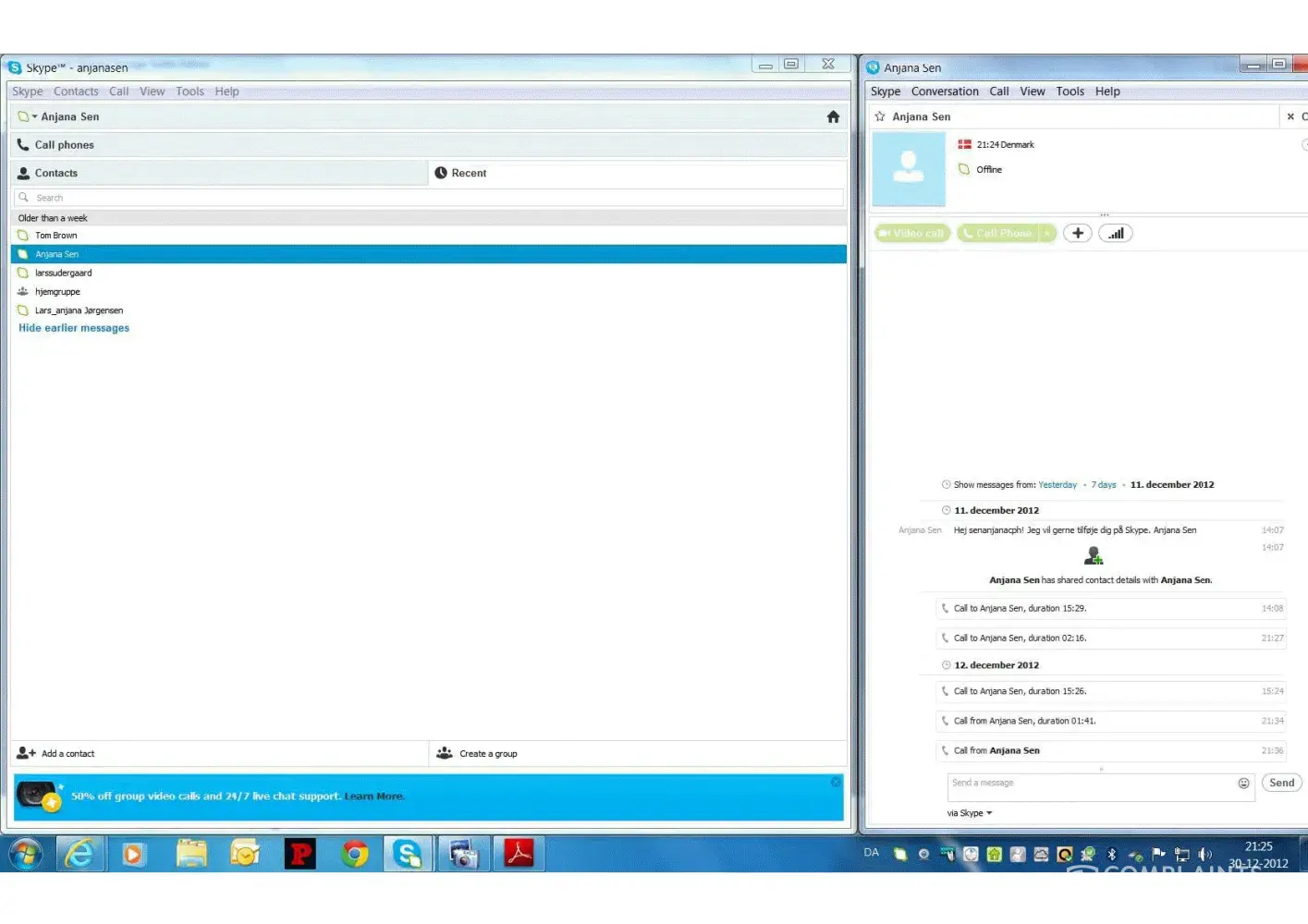Select Anjana Sen in contact list
This screenshot has height=924, width=1308.
point(429,254)
